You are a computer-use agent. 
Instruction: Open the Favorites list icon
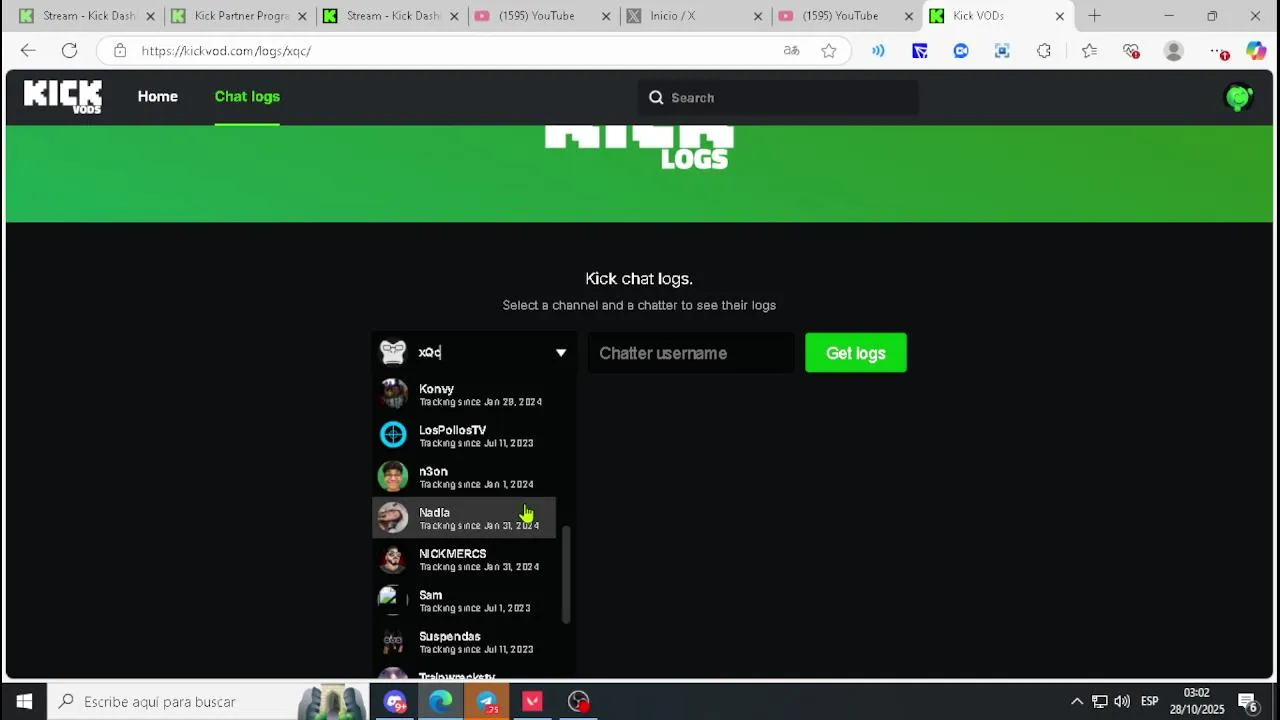coord(1089,51)
